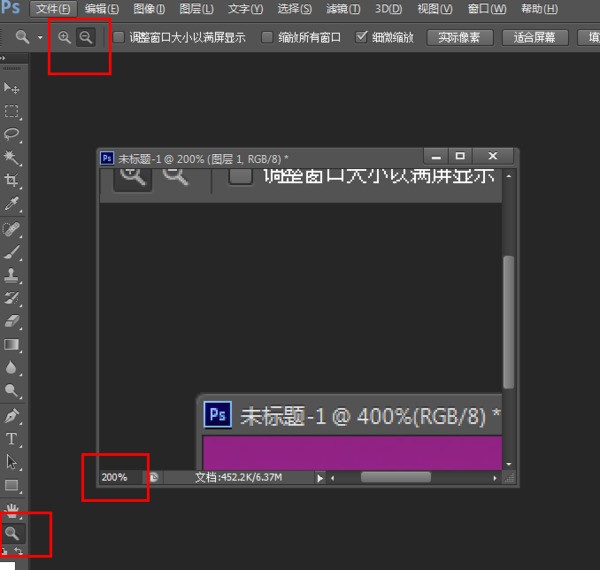The height and width of the screenshot is (570, 600).
Task: Click the 200% zoom level field
Action: 121,477
